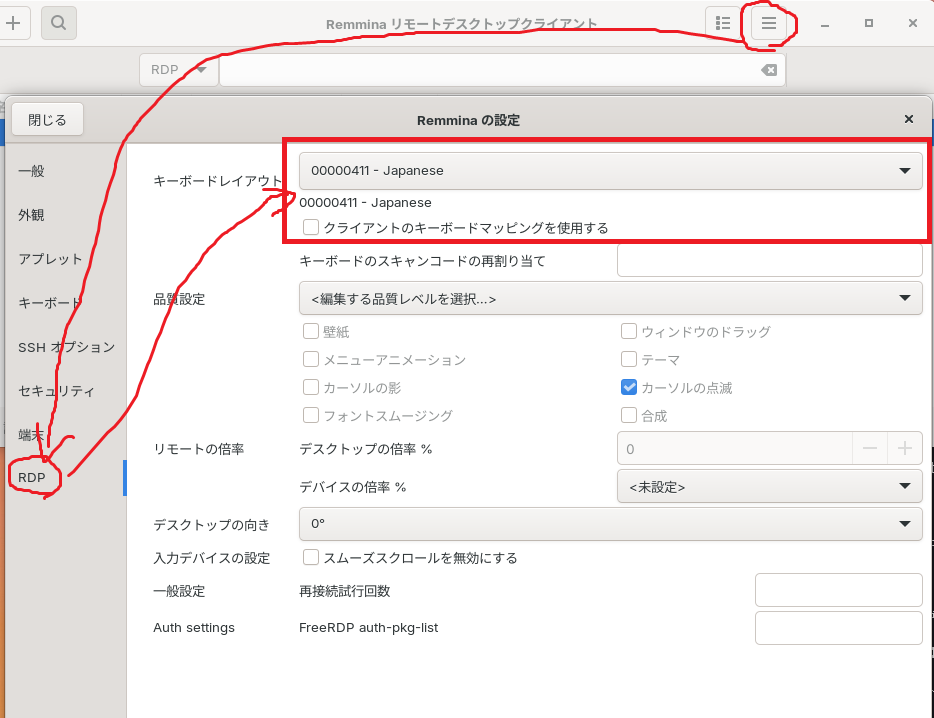Image resolution: width=934 pixels, height=718 pixels.
Task: Click the quick connect address input field
Action: pos(502,70)
